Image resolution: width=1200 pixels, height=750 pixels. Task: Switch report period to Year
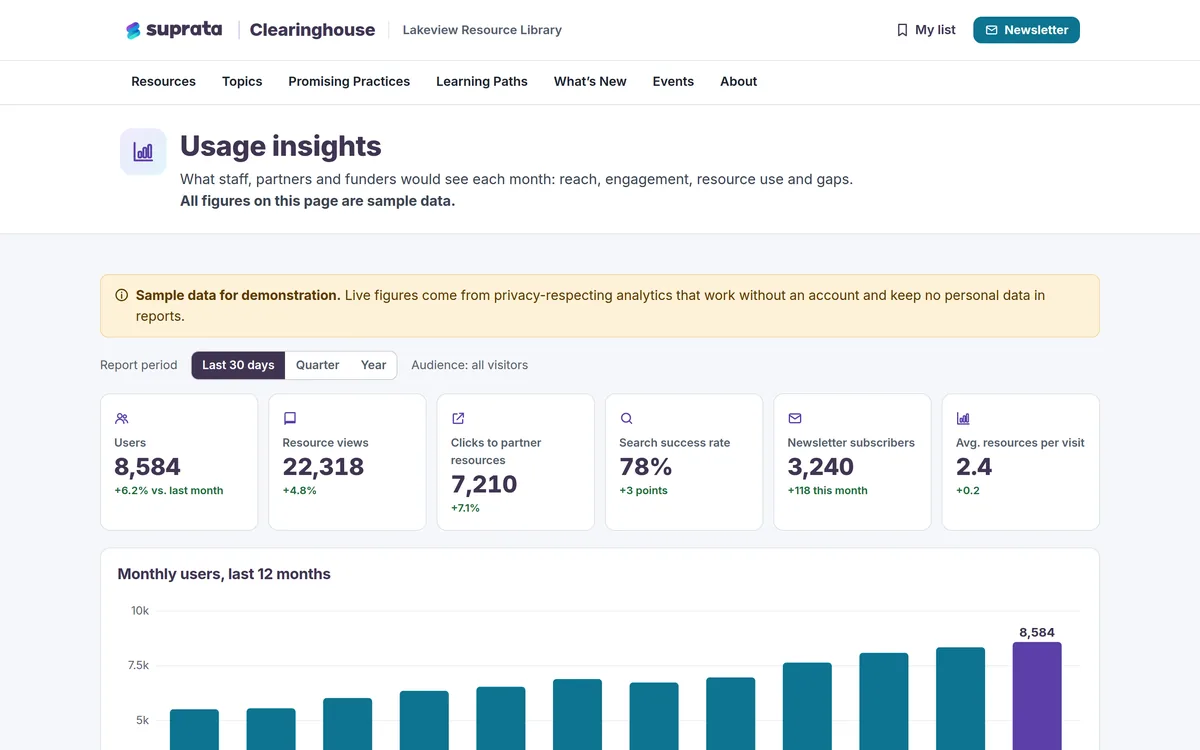(x=374, y=365)
